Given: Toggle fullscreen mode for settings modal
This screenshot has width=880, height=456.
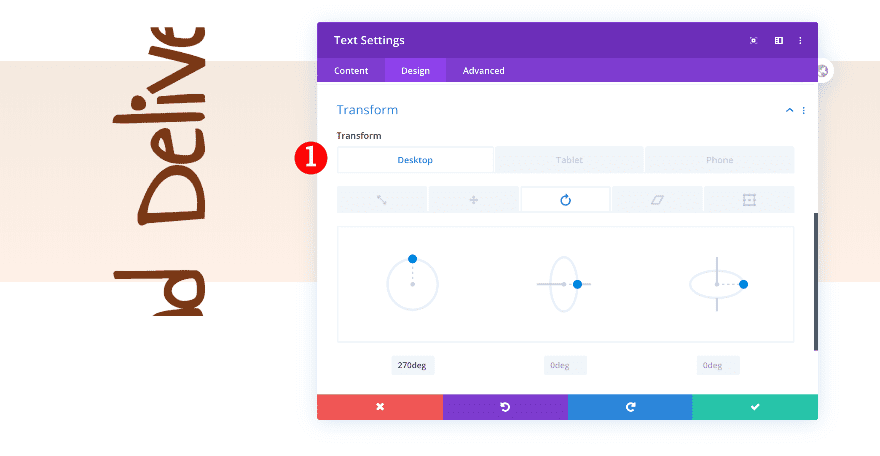Looking at the screenshot, I should [753, 40].
